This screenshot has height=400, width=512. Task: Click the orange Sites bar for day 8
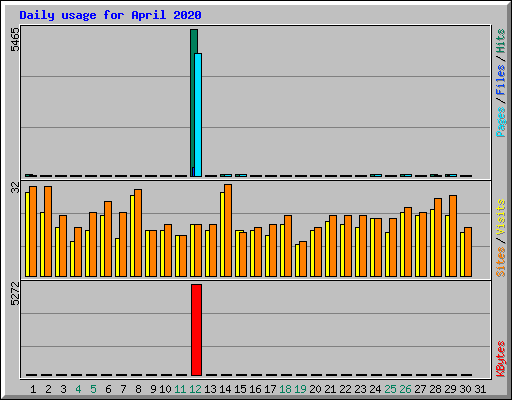[x=138, y=233]
